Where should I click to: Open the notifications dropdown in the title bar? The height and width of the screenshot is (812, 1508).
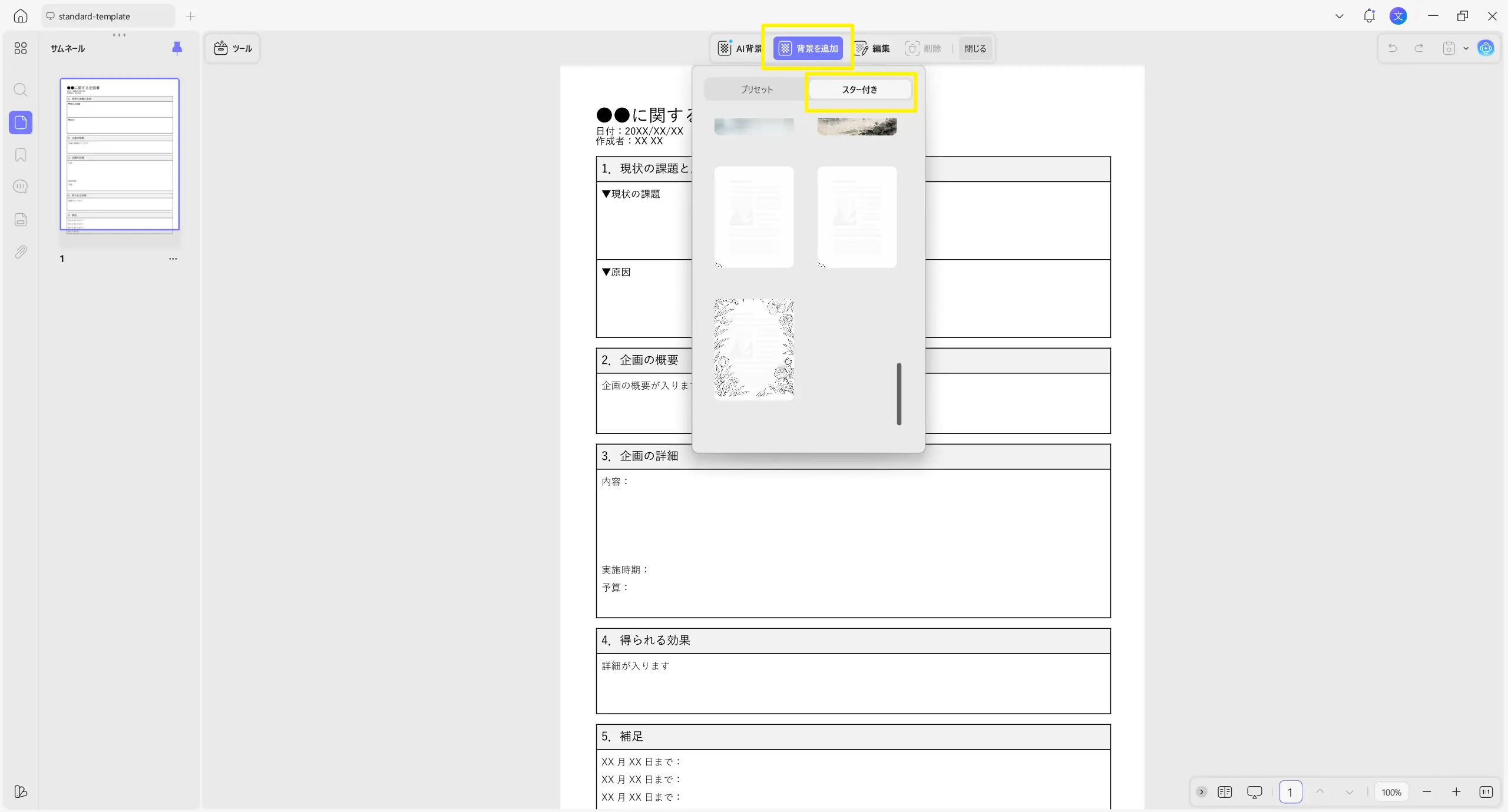pyautogui.click(x=1369, y=16)
